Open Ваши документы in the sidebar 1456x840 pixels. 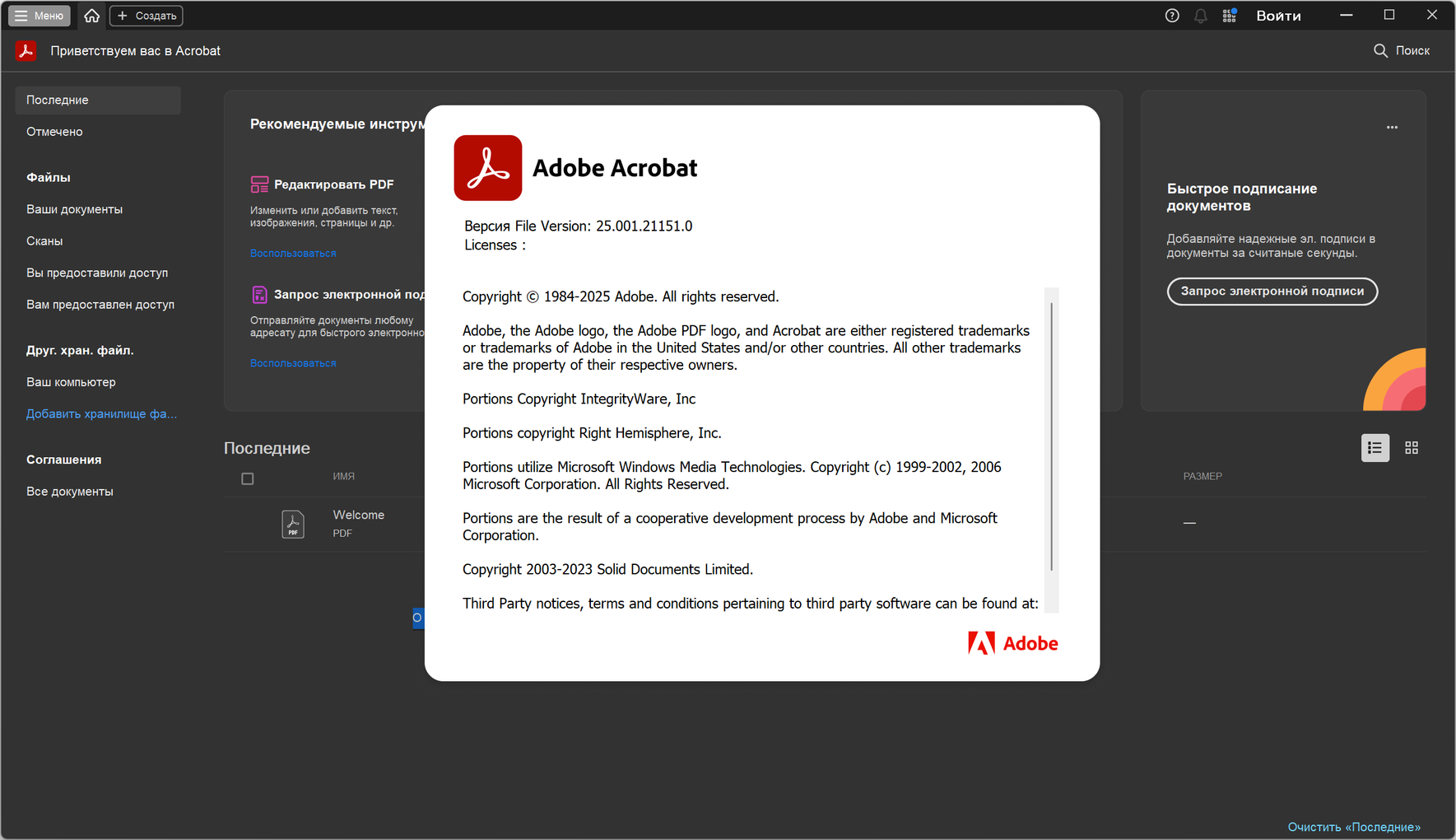pos(74,209)
